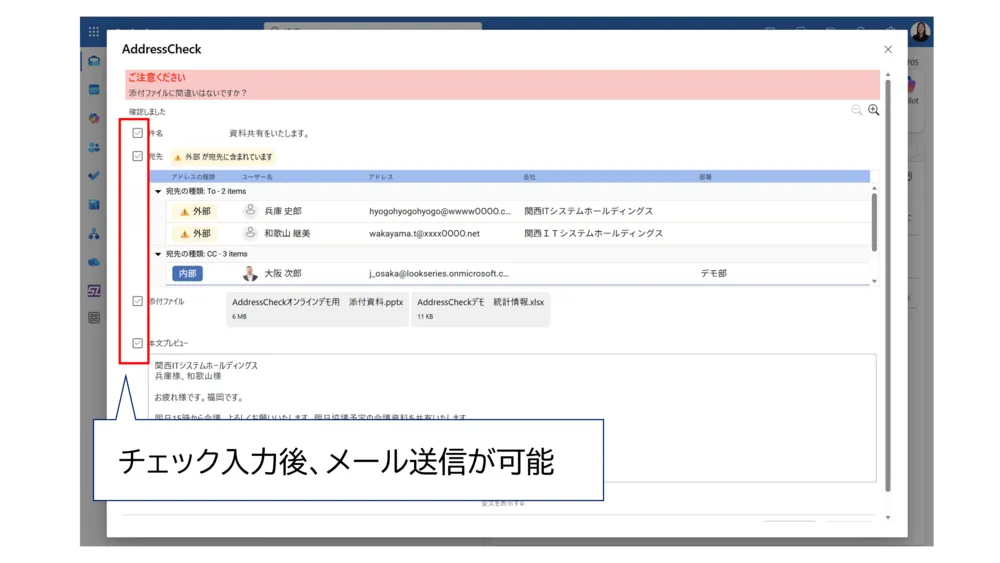Close the AddressCheck dialog

(x=888, y=49)
